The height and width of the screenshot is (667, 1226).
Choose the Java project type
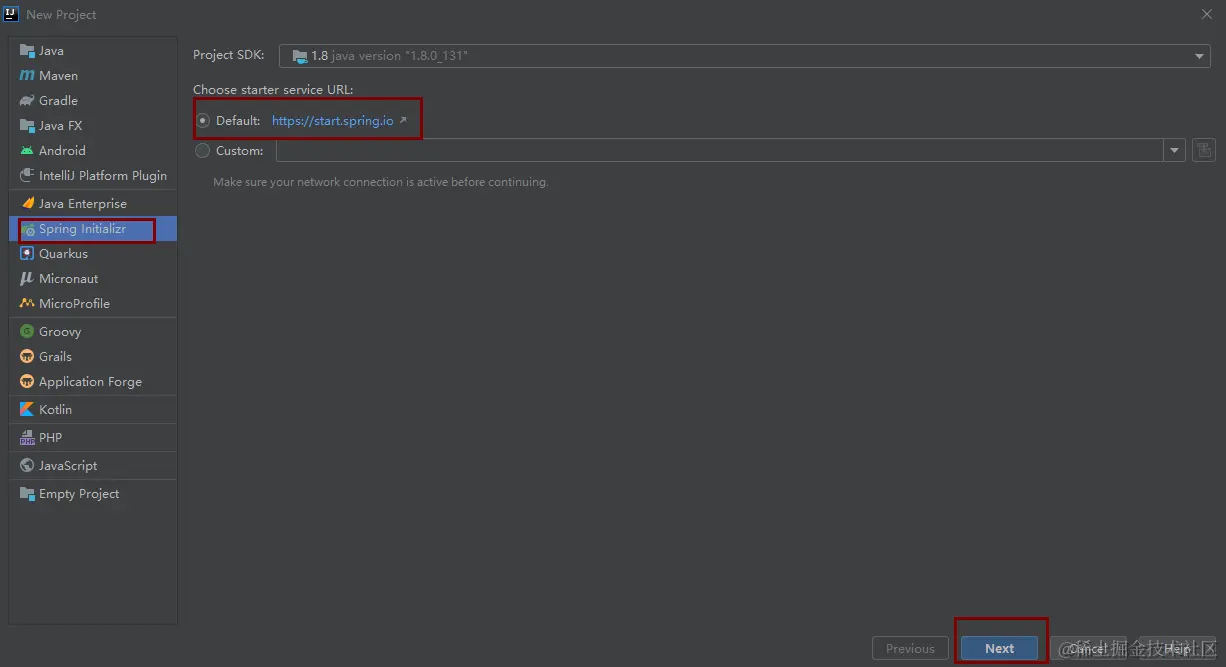tap(93, 50)
